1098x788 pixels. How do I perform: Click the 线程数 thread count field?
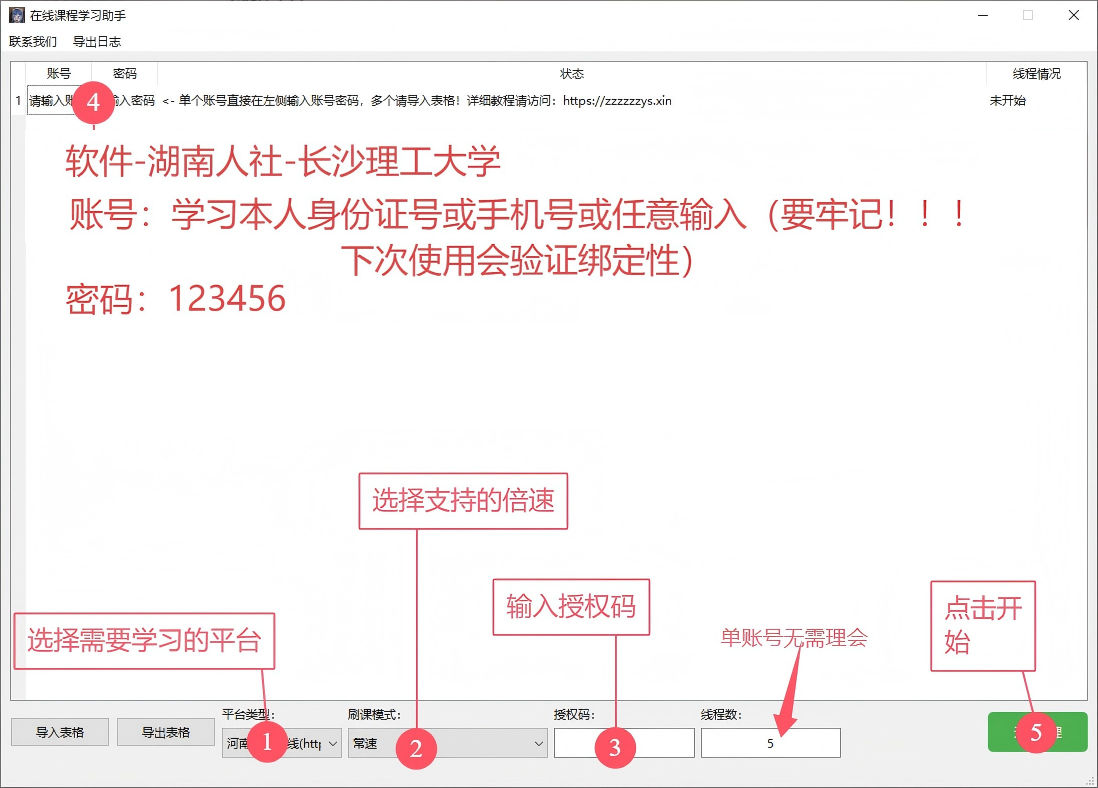770,743
